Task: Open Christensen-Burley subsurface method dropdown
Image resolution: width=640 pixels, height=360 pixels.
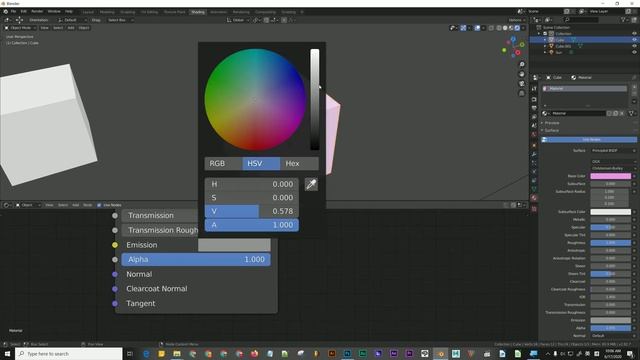Action: [x=613, y=168]
